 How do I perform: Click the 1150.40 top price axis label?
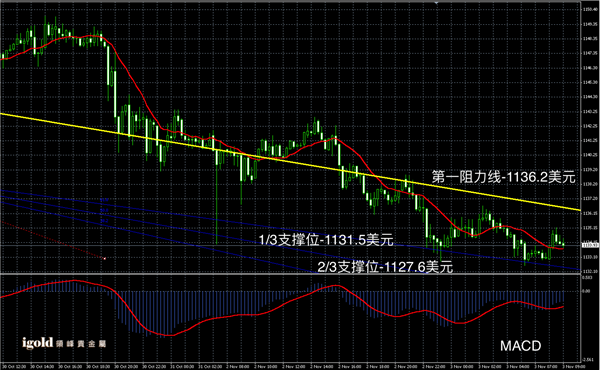click(590, 9)
